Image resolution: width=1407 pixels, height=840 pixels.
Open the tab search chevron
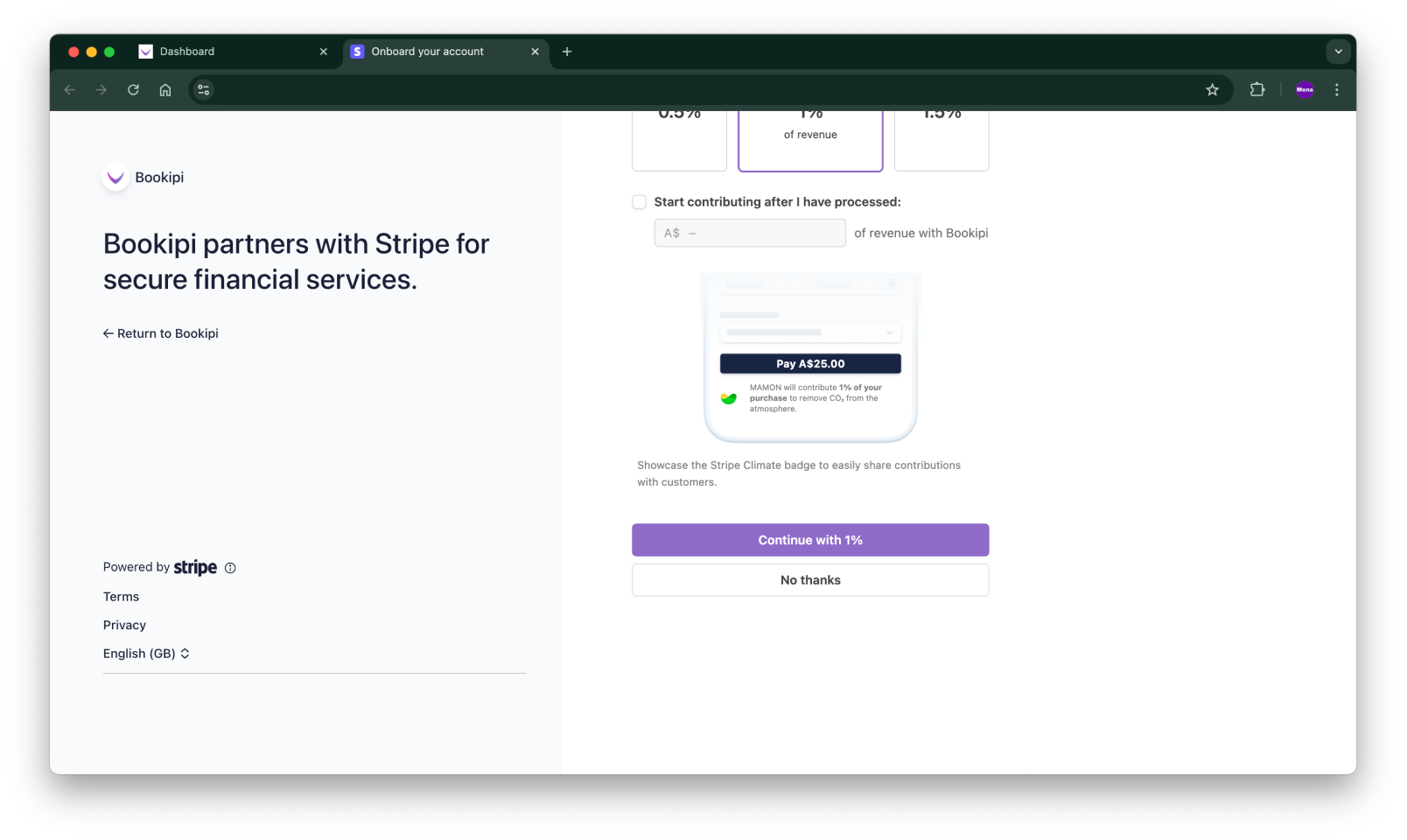[1338, 52]
